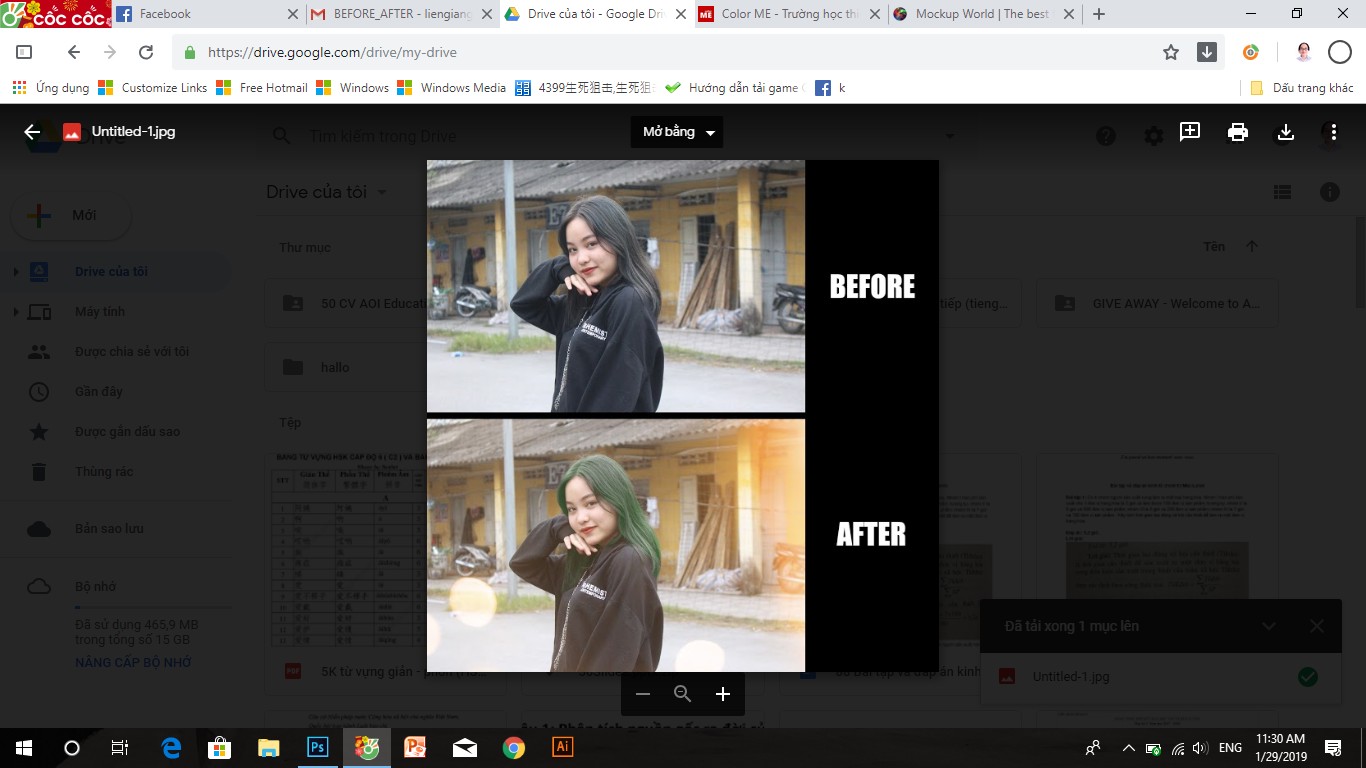Open the 'Mở bằng' dropdown

677,132
